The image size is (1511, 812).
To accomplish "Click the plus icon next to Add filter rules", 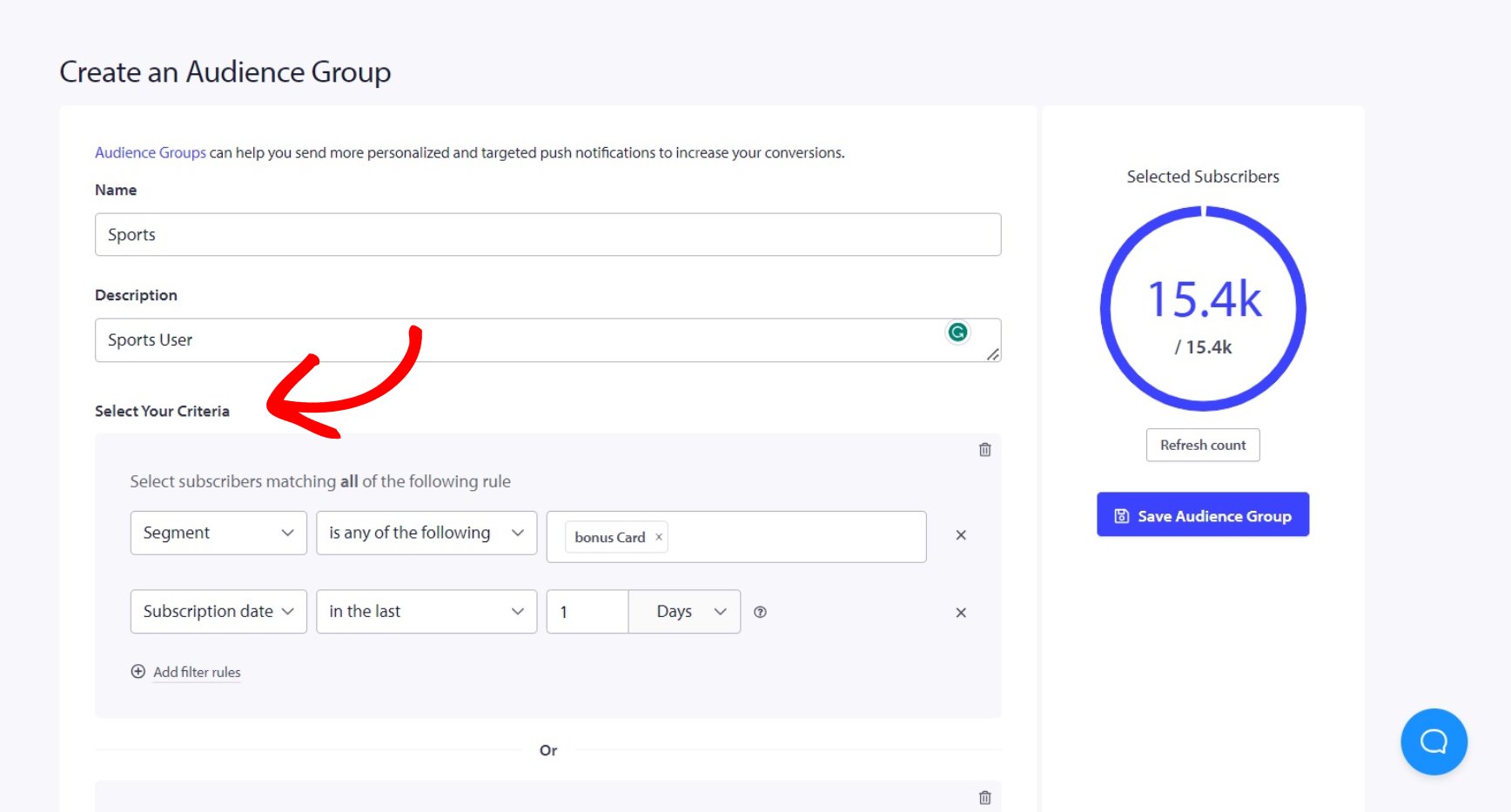I will pos(138,671).
